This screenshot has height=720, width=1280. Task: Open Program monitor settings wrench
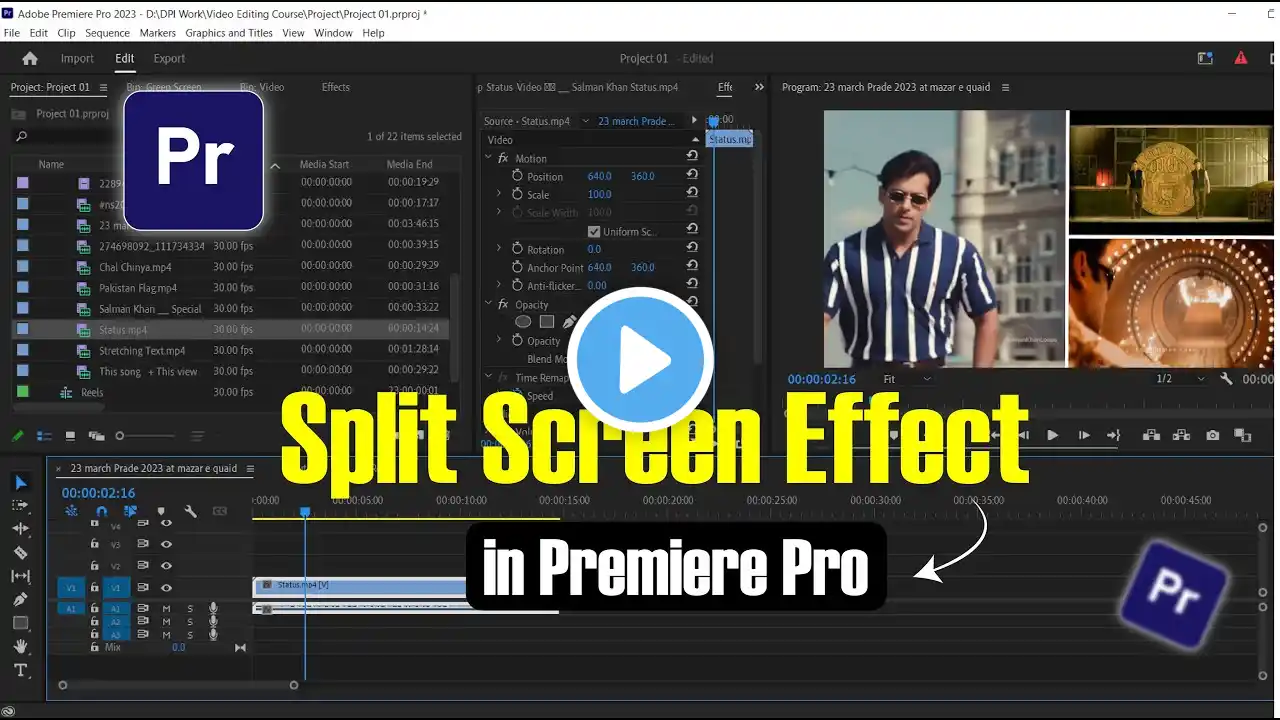(x=1227, y=379)
